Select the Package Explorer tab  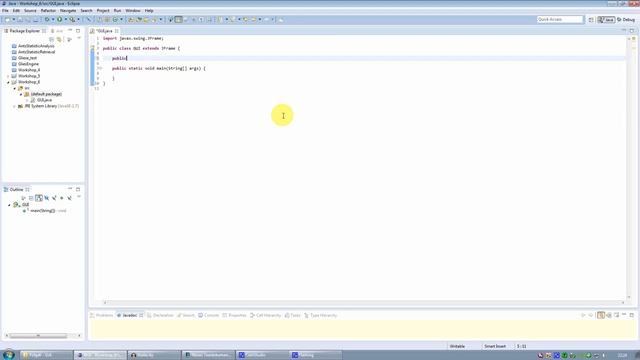click(24, 31)
